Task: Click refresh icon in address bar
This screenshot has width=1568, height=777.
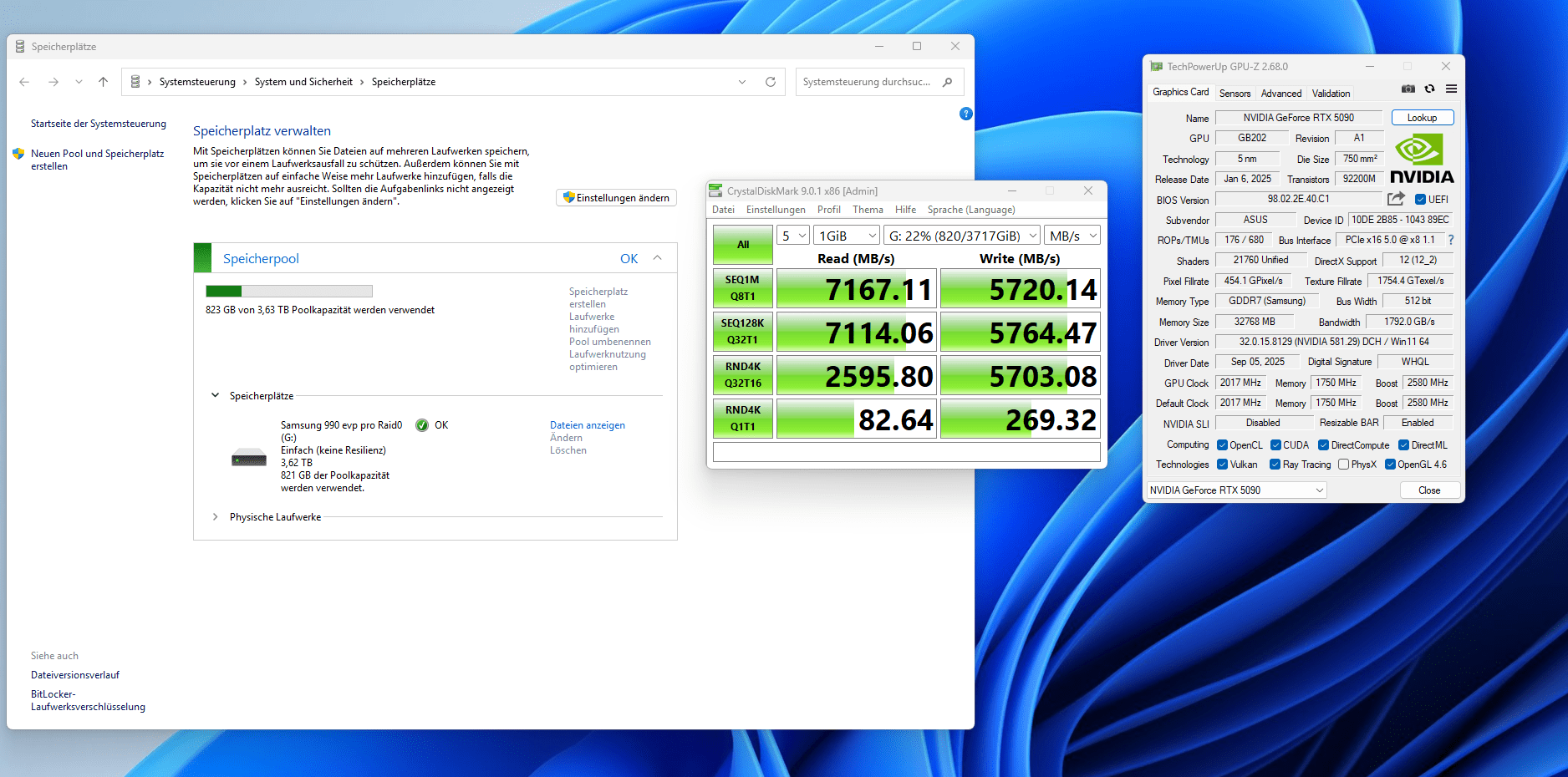Action: pos(771,82)
